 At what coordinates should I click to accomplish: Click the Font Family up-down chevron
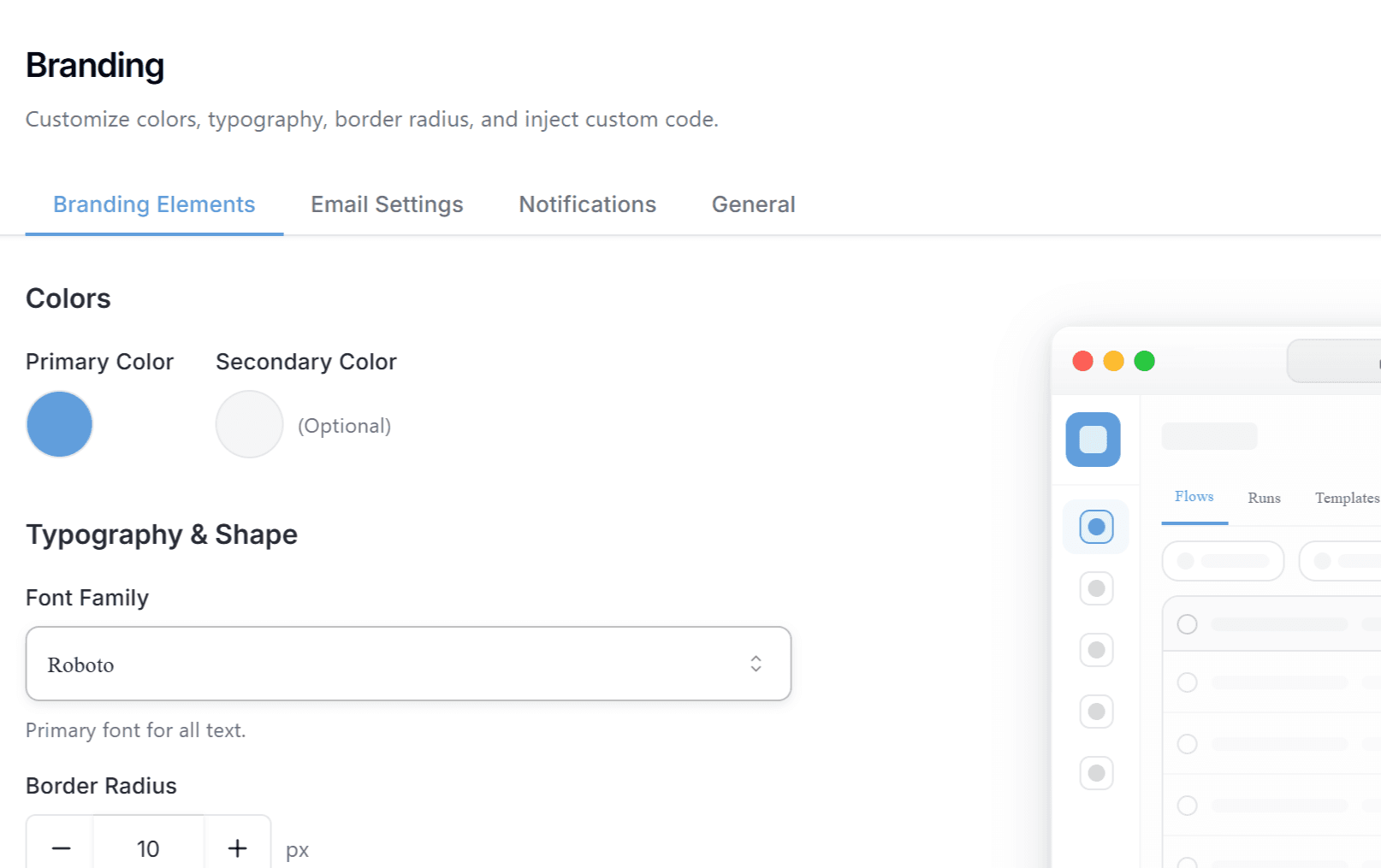756,664
